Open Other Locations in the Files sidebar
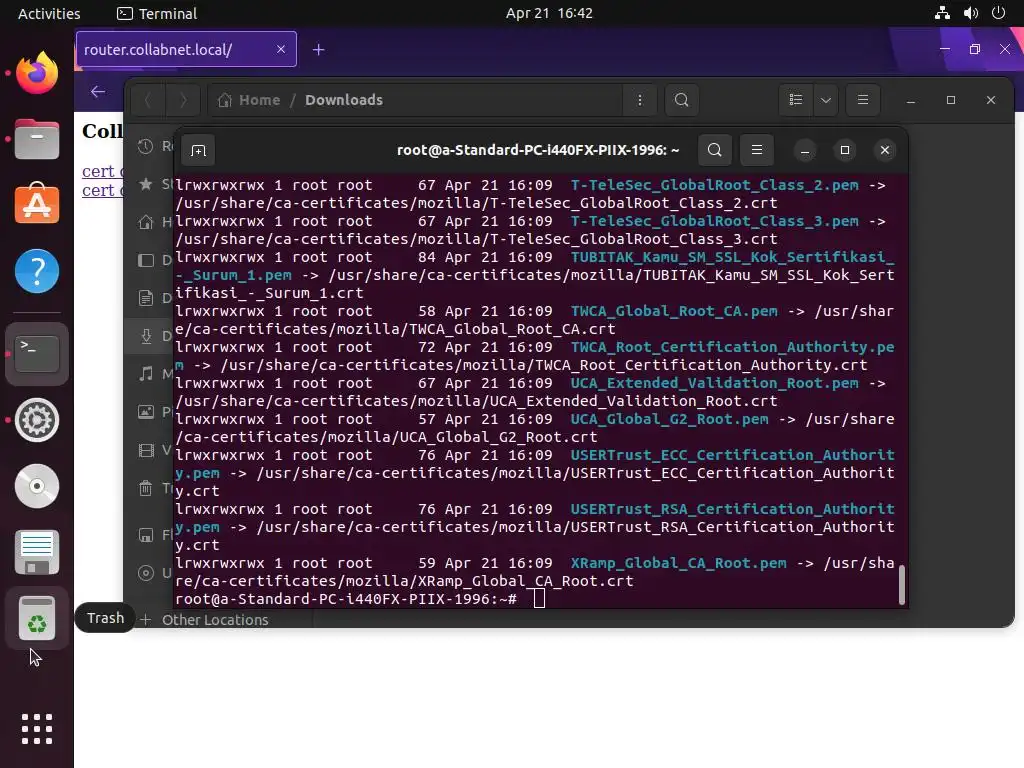The height and width of the screenshot is (768, 1024). point(215,620)
